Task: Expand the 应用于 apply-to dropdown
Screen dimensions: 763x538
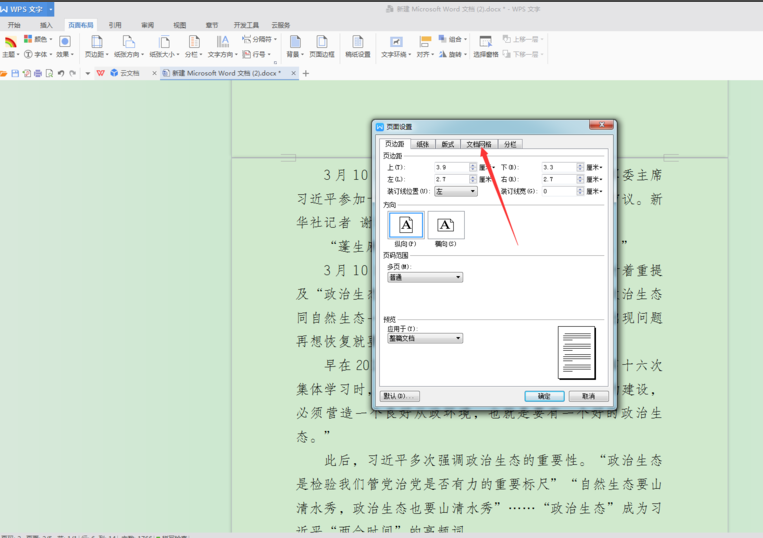Action: tap(425, 338)
